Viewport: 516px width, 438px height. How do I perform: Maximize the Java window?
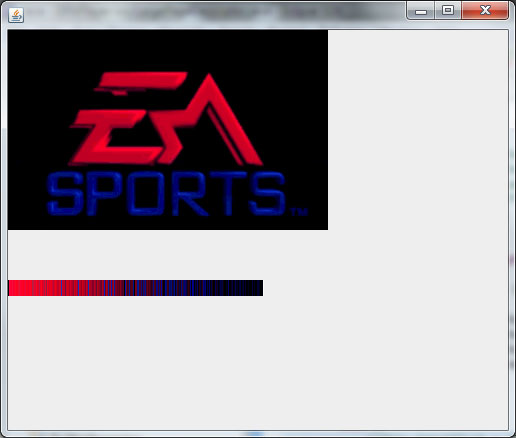(448, 11)
